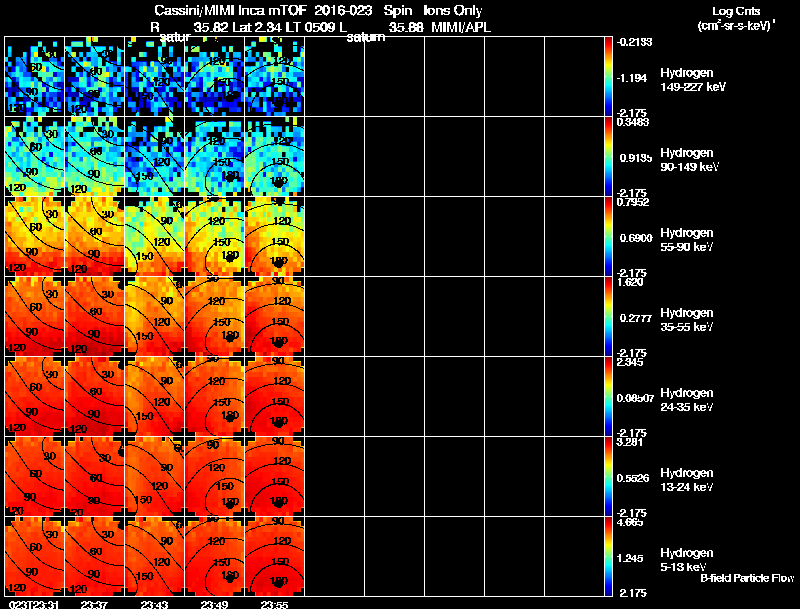Click the 13-24 keV panel at 23:37
The height and width of the screenshot is (609, 800).
tap(94, 477)
